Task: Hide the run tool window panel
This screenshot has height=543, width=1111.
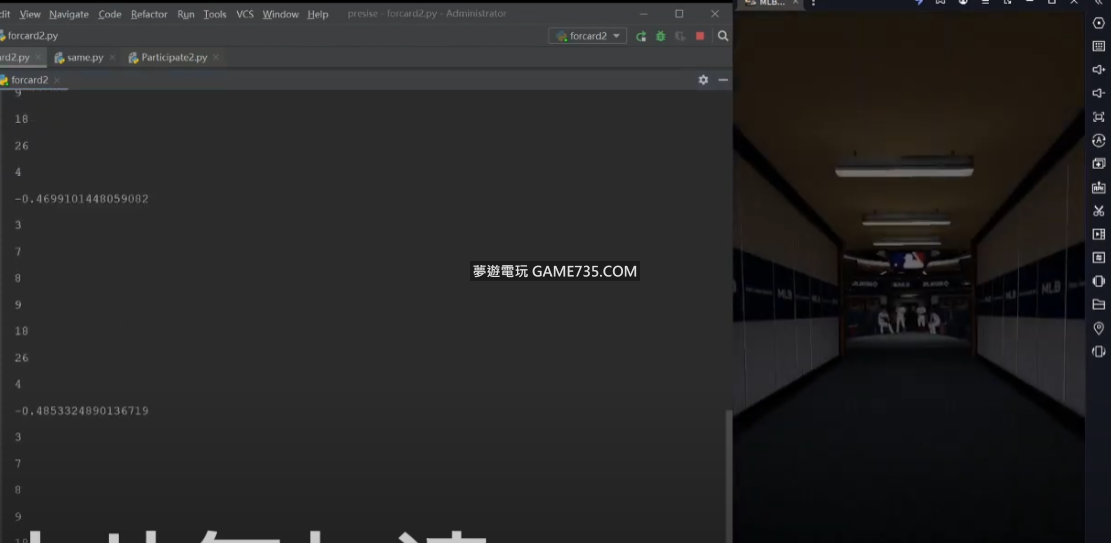Action: pyautogui.click(x=723, y=80)
